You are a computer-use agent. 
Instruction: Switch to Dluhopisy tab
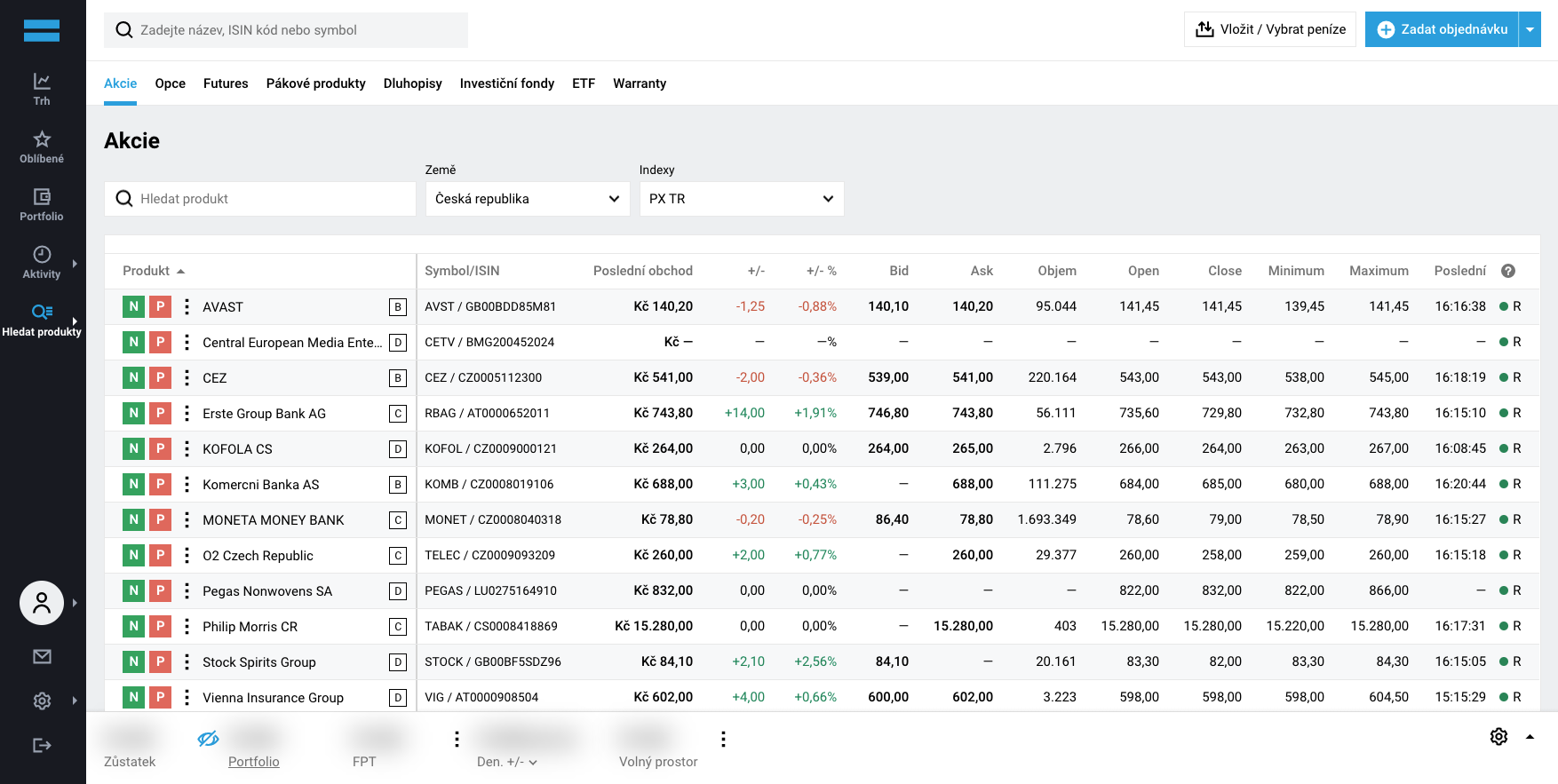tap(412, 83)
